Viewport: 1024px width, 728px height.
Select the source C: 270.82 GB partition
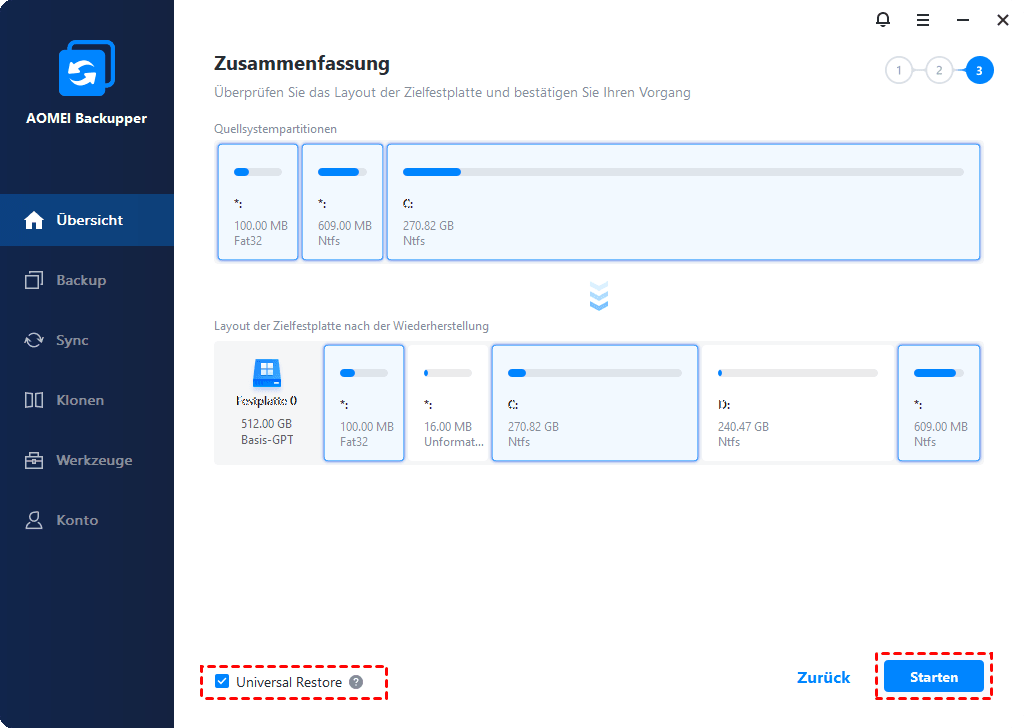pyautogui.click(x=683, y=202)
